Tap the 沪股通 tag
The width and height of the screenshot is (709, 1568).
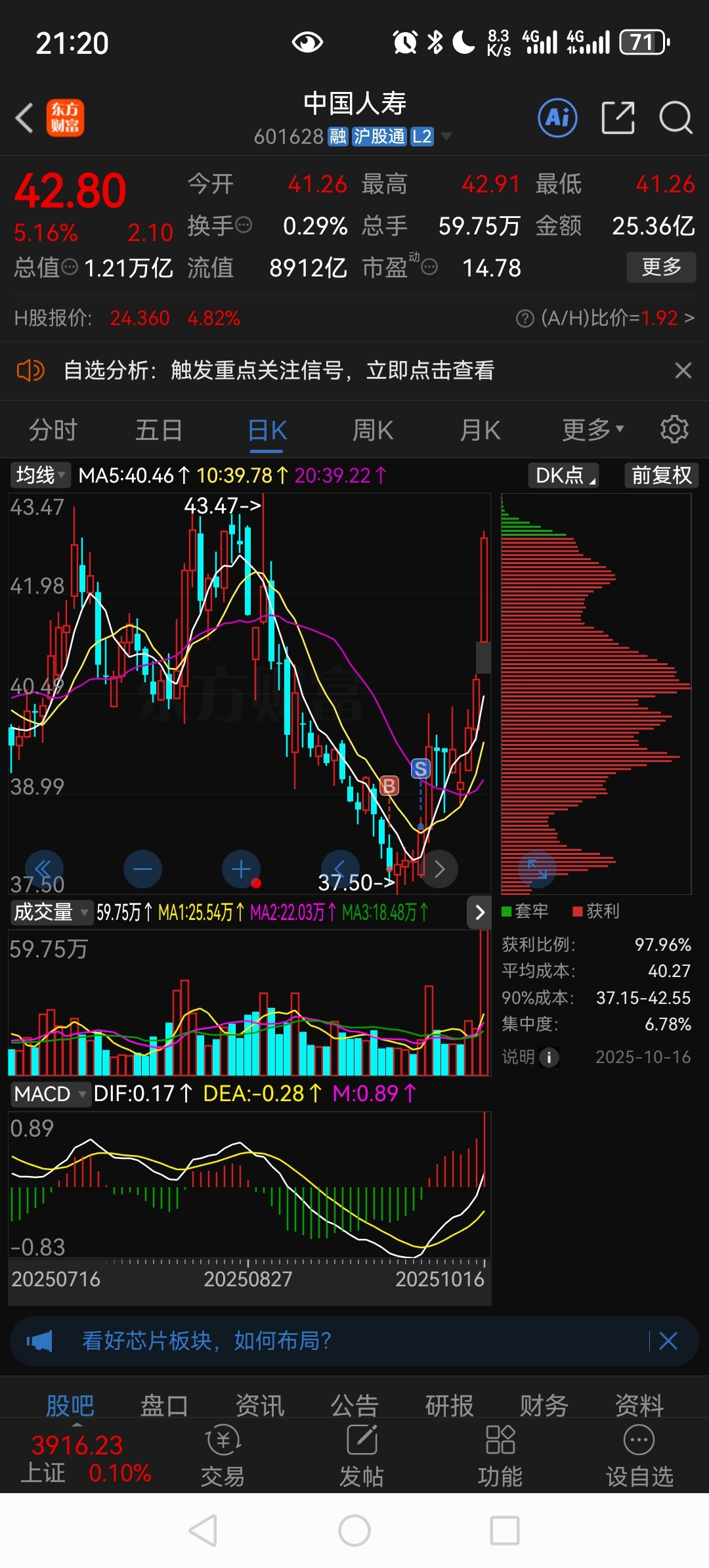[x=379, y=137]
